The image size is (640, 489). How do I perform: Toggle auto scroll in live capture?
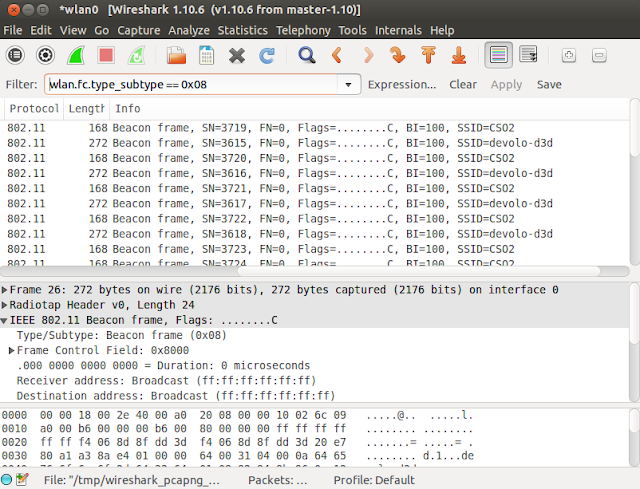pos(528,54)
